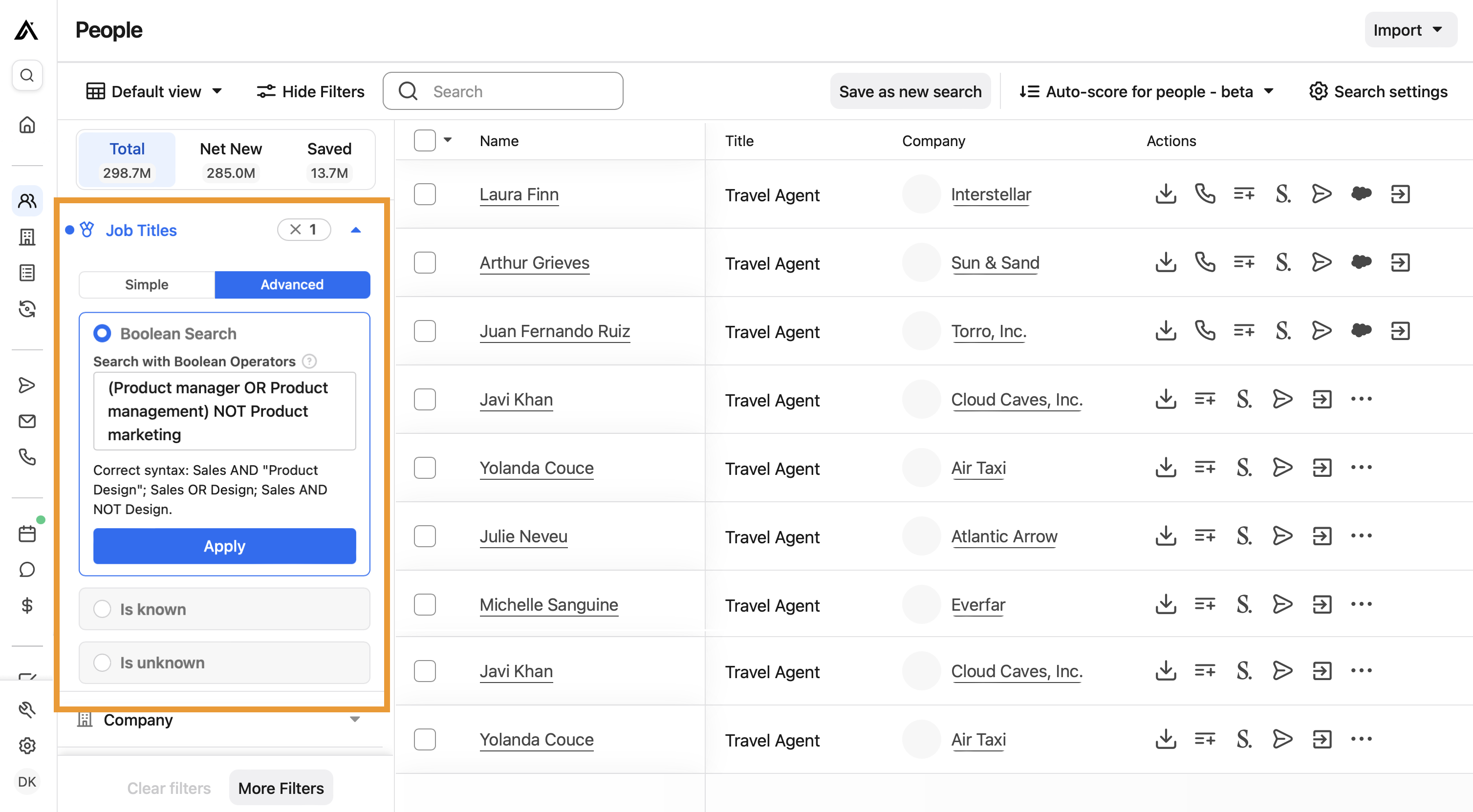Screen dimensions: 1473x812
Task: Open the Default view dropdown
Action: tap(154, 91)
